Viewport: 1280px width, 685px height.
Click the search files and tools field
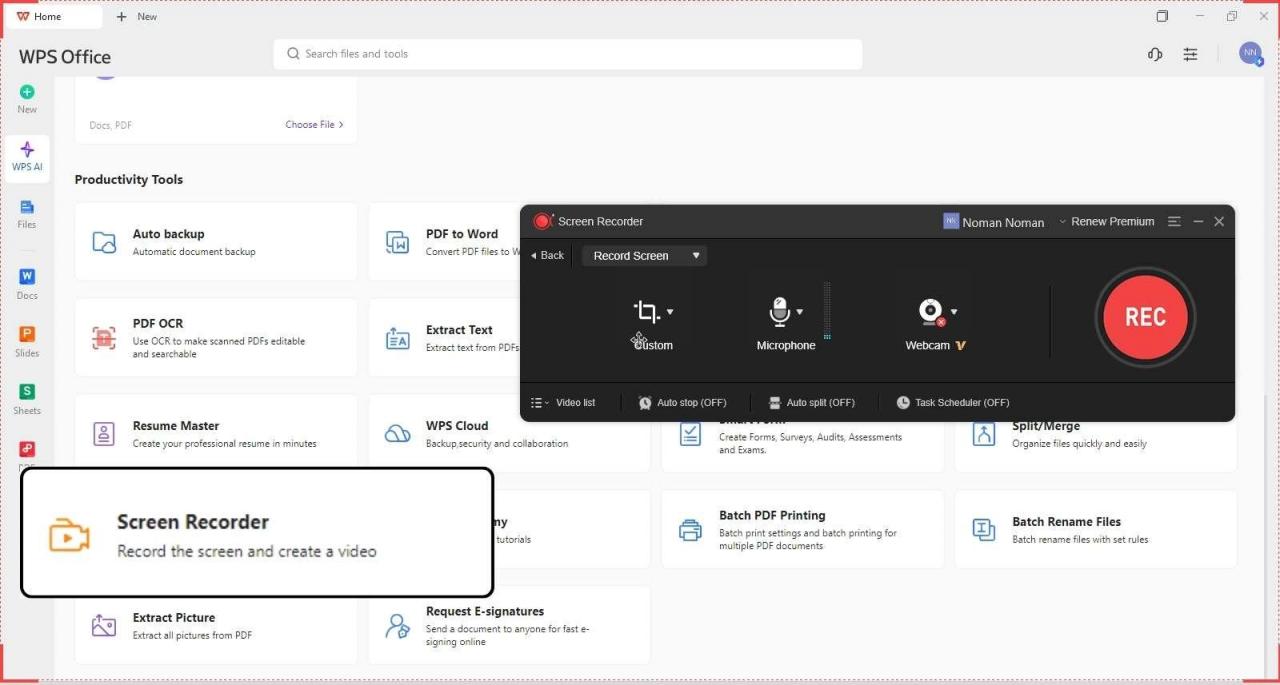click(x=567, y=53)
